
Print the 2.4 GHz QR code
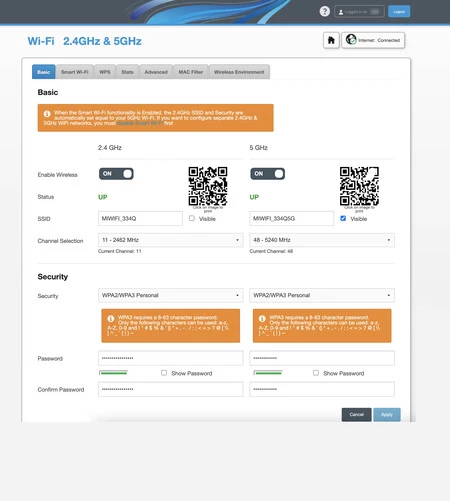[x=208, y=186]
